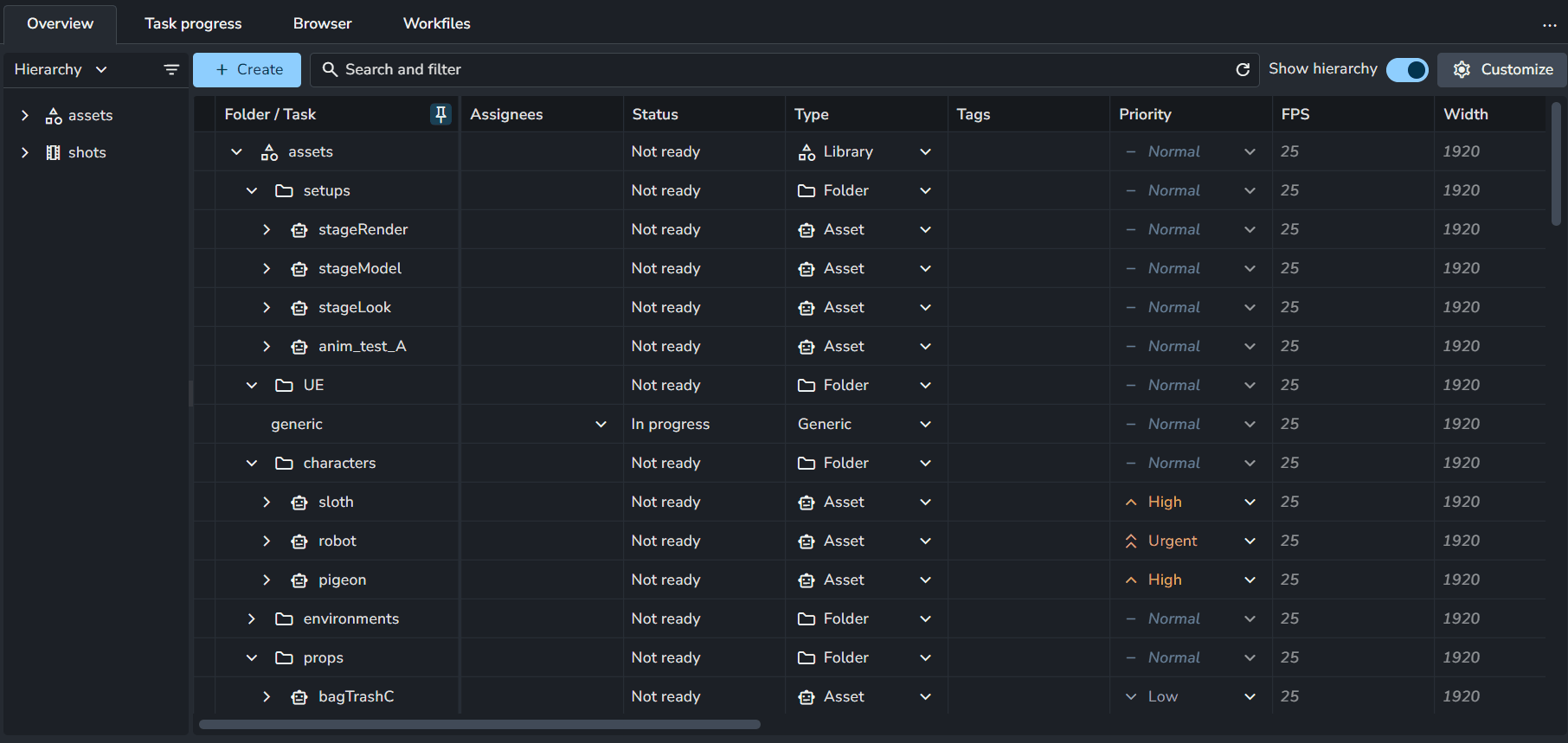This screenshot has width=1568, height=743.
Task: Click the refresh icon in search bar
Action: 1243,69
